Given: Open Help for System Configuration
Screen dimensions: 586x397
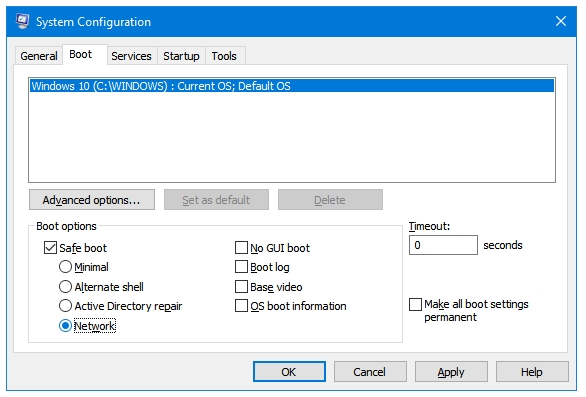Looking at the screenshot, I should click(532, 372).
